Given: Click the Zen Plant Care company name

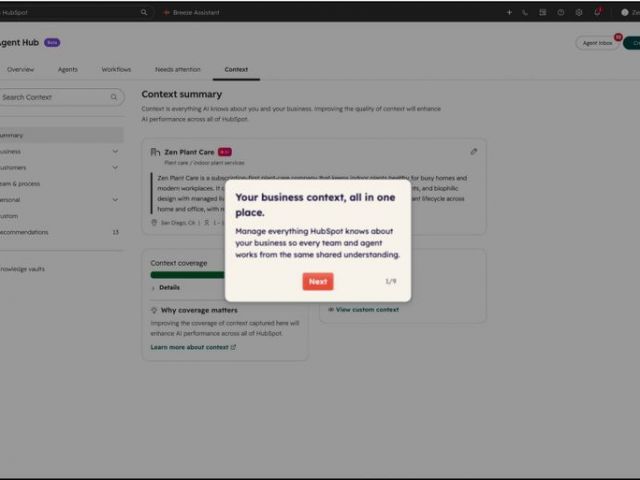Looking at the screenshot, I should click(189, 152).
